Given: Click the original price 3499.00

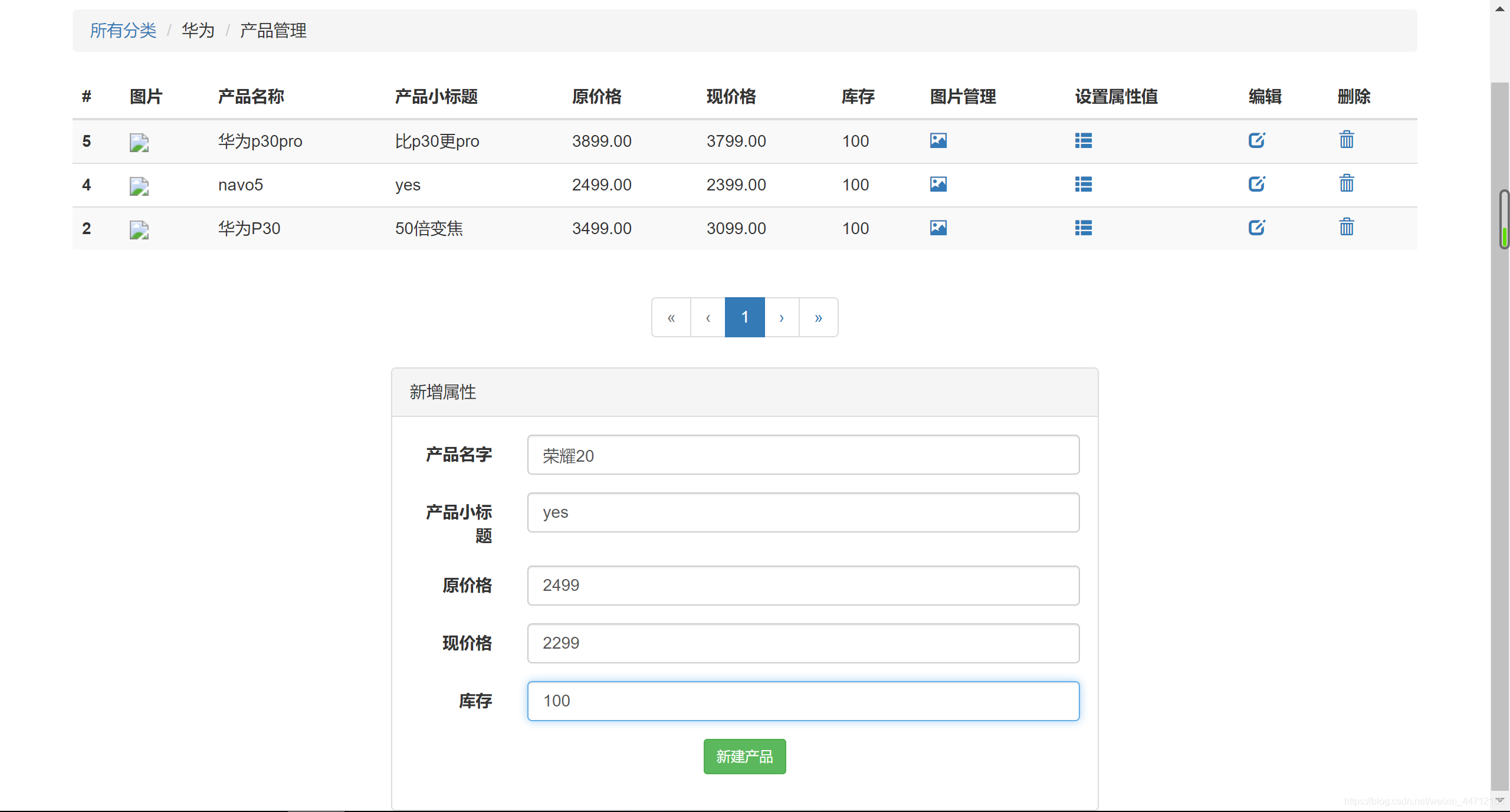Looking at the screenshot, I should click(x=602, y=228).
